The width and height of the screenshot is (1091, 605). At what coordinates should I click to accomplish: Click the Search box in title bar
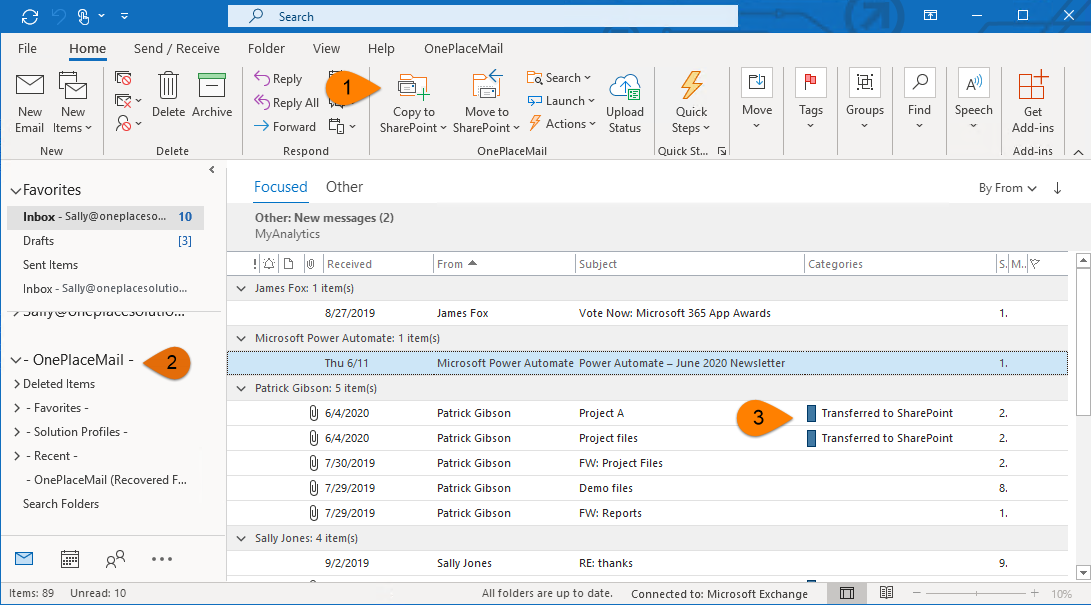[482, 17]
